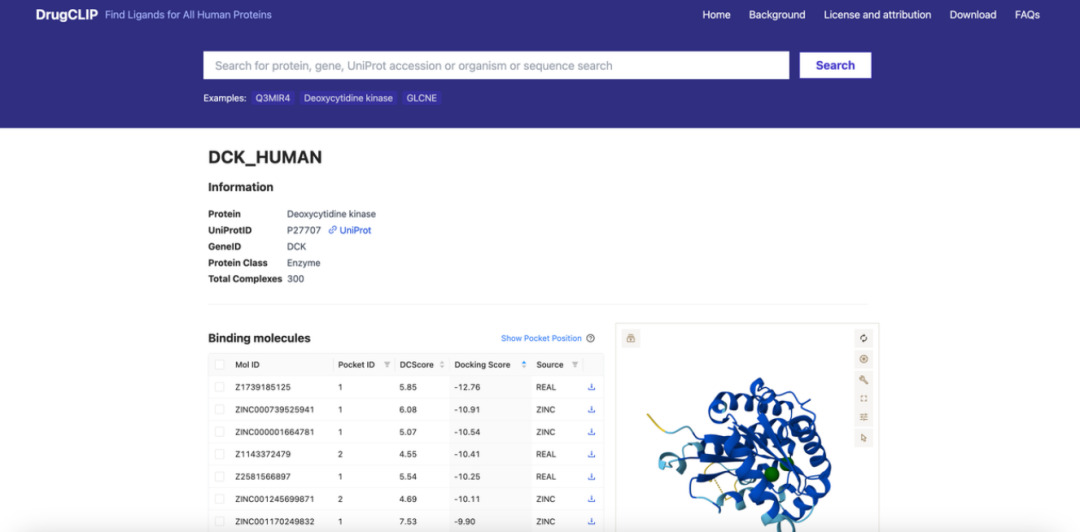Click the reset camera rotation icon in viewer

864,338
